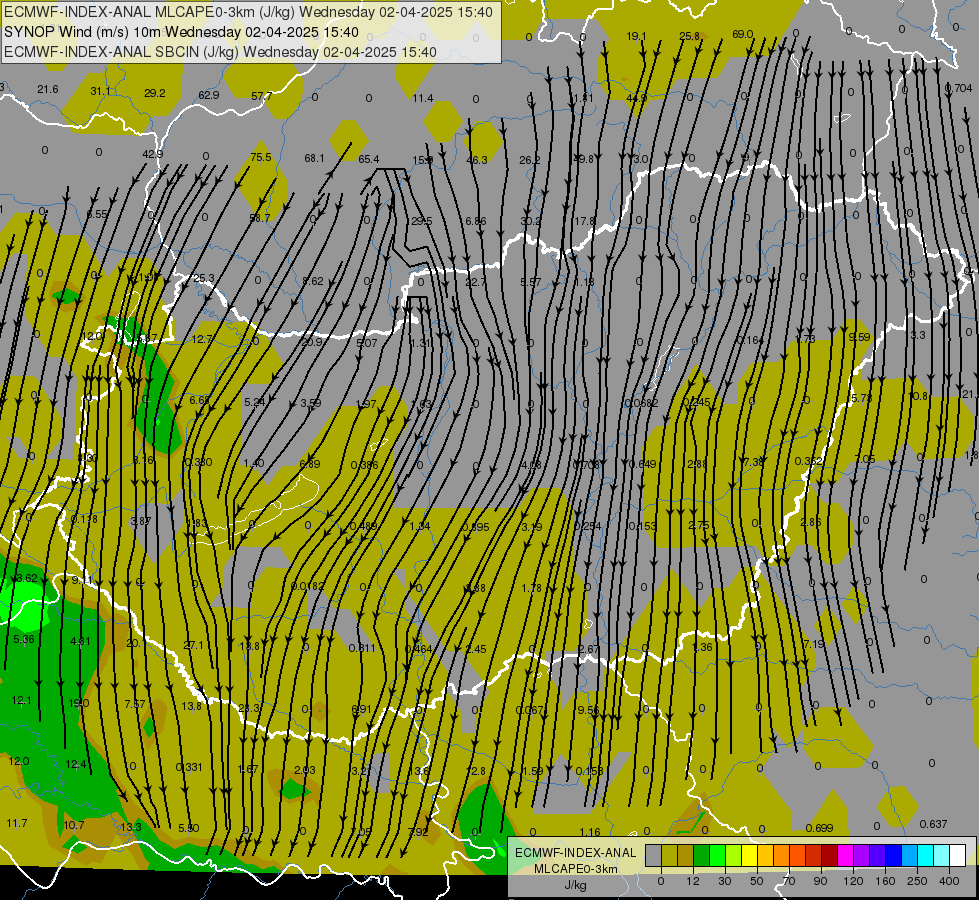Select the bright yellow legend swatch
979x900 pixels.
tap(749, 856)
